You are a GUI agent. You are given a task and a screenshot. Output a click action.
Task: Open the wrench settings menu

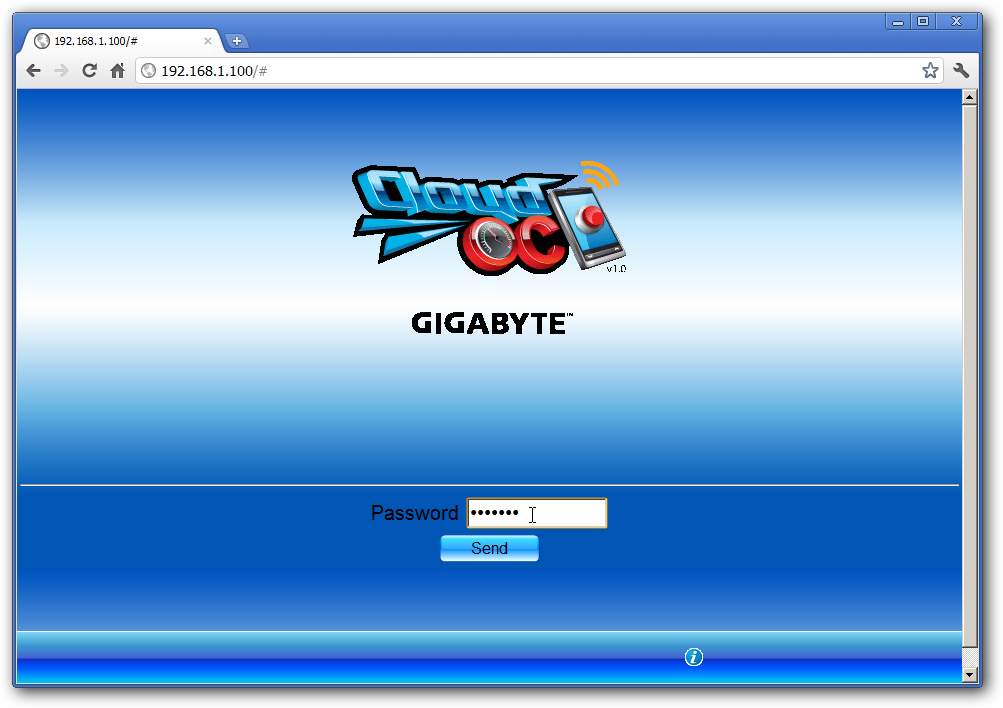tap(961, 70)
